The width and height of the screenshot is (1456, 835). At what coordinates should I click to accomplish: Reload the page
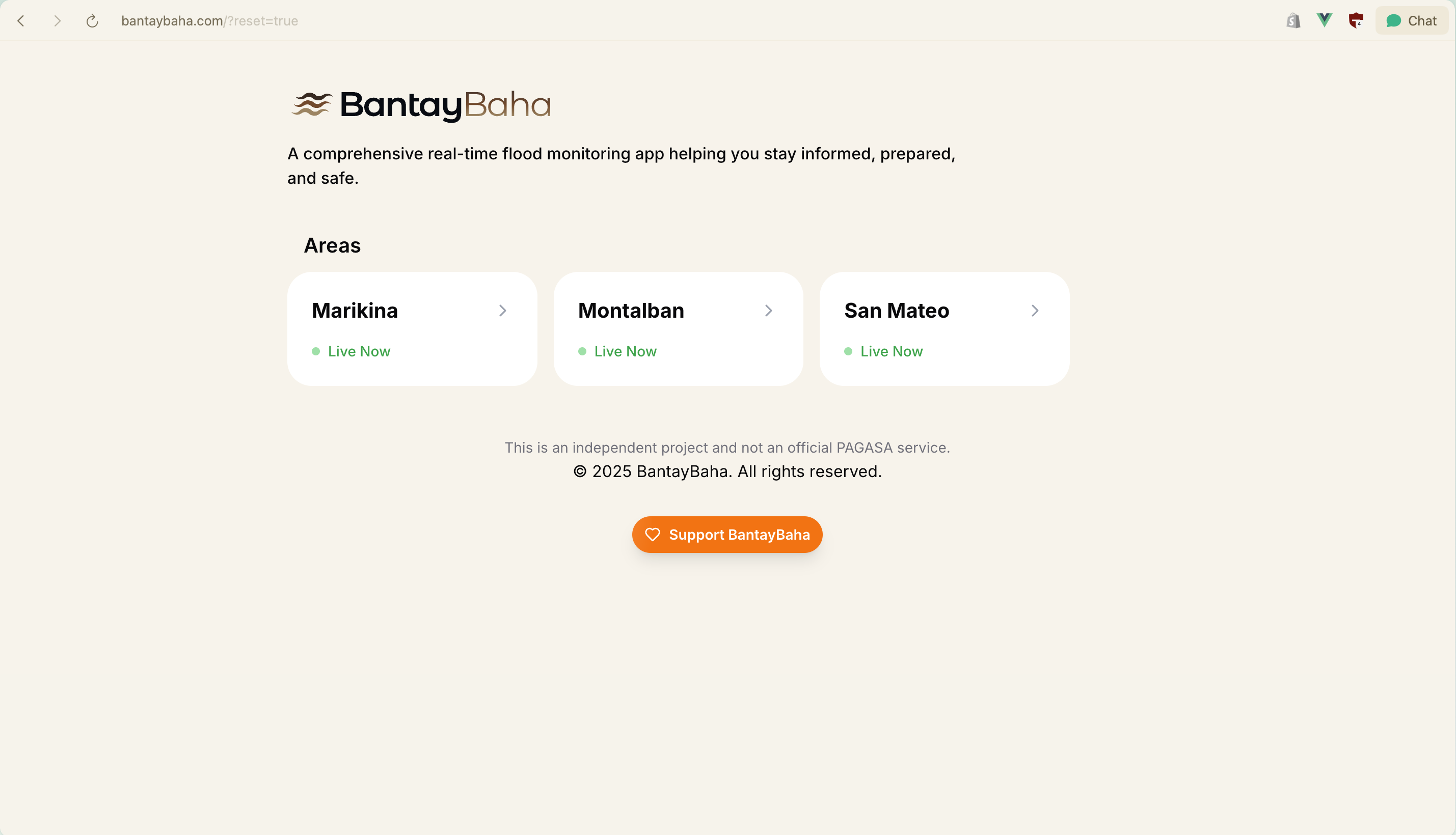tap(92, 21)
